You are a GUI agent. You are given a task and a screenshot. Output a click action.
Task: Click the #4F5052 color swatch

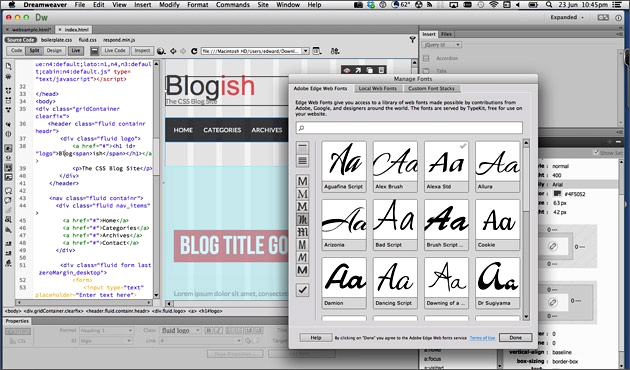pyautogui.click(x=557, y=194)
